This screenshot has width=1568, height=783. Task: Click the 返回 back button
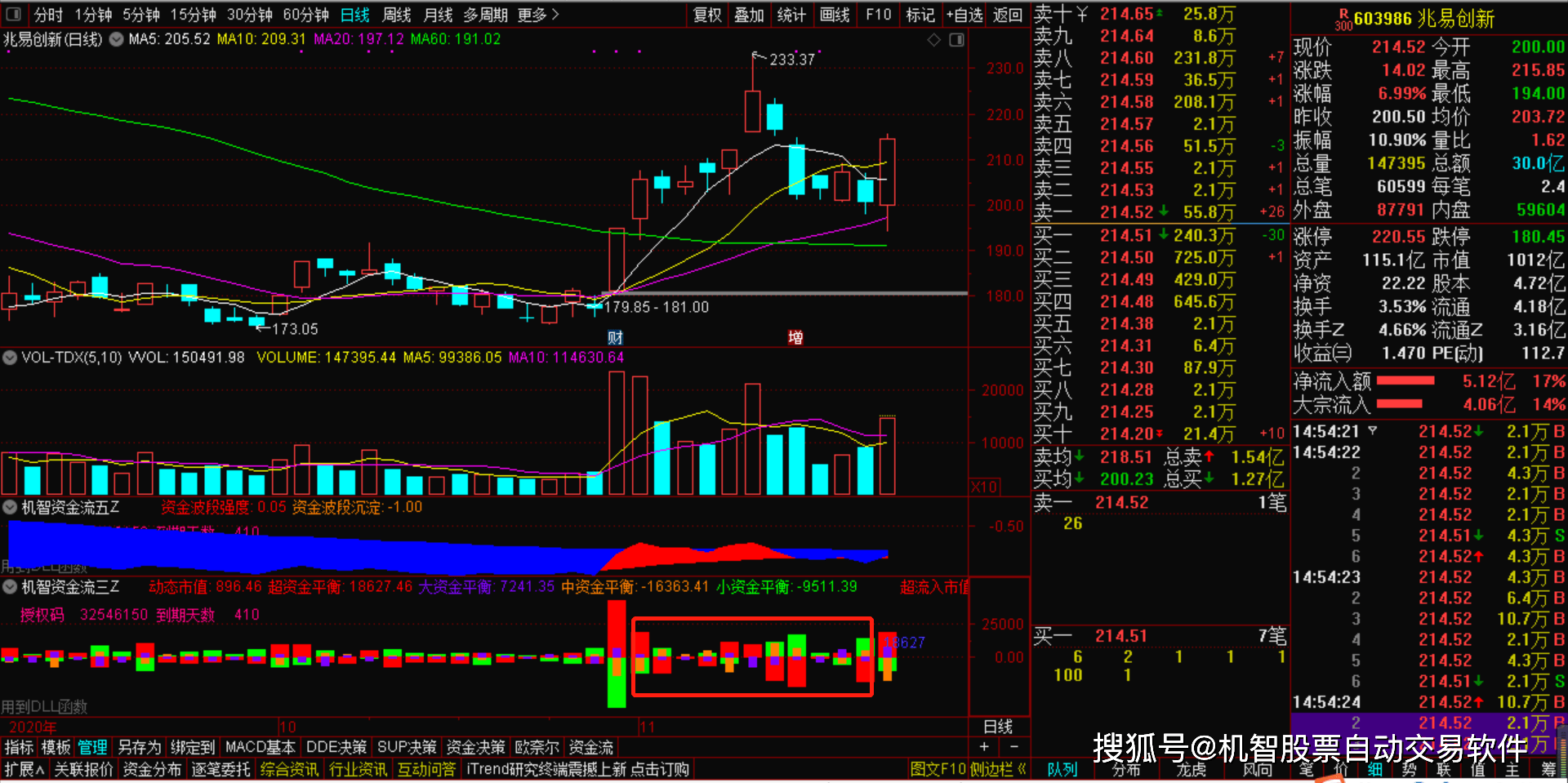coord(1008,15)
